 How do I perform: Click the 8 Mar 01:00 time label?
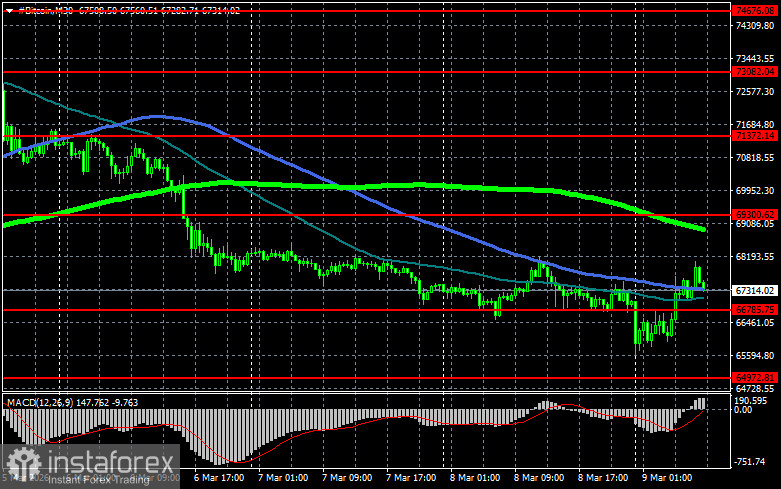click(475, 478)
